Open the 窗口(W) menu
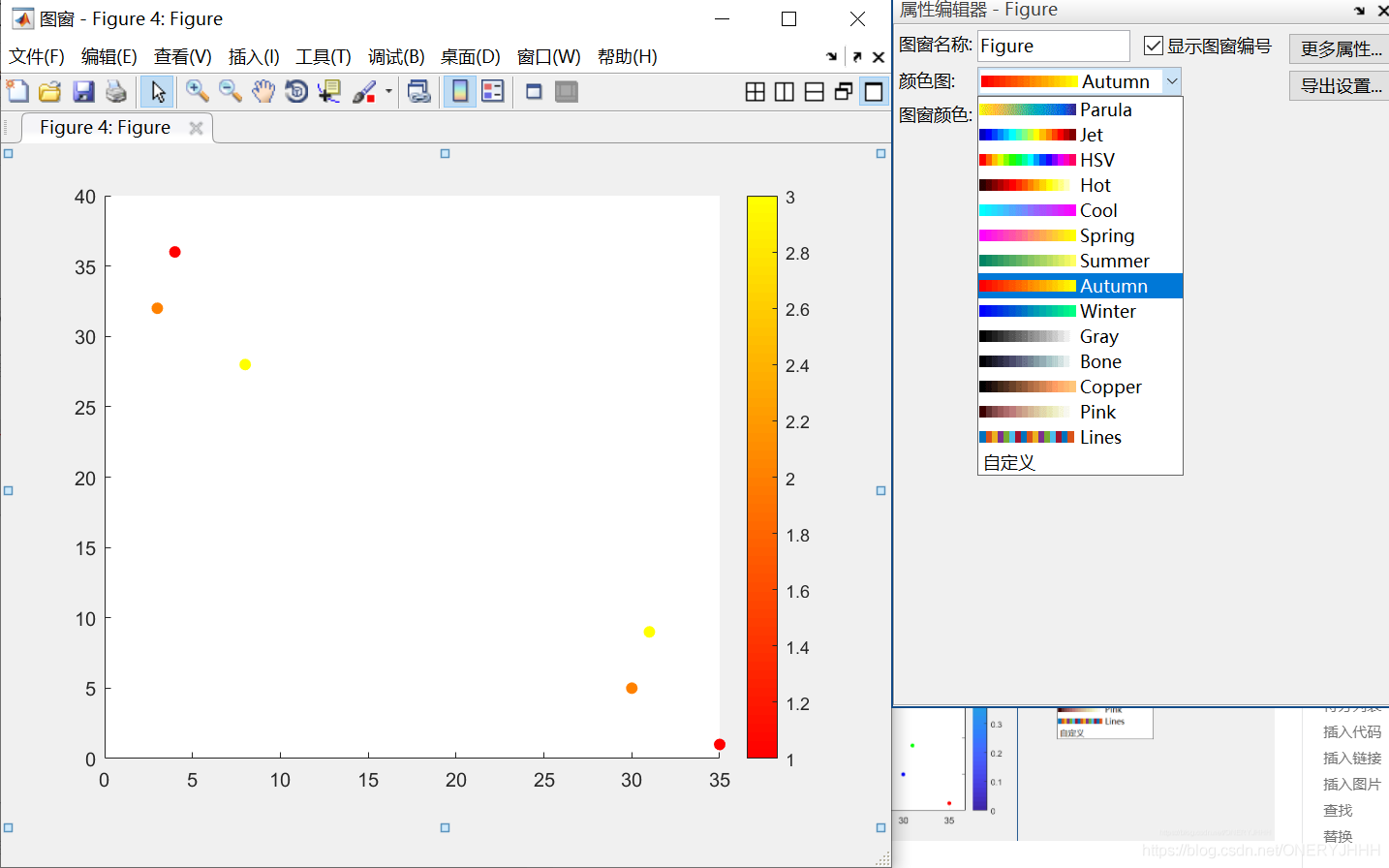Screen dimensions: 1389x868 tap(549, 57)
